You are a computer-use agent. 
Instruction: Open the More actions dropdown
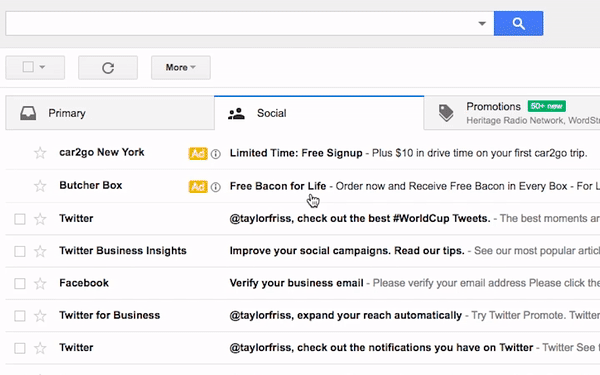(x=181, y=68)
